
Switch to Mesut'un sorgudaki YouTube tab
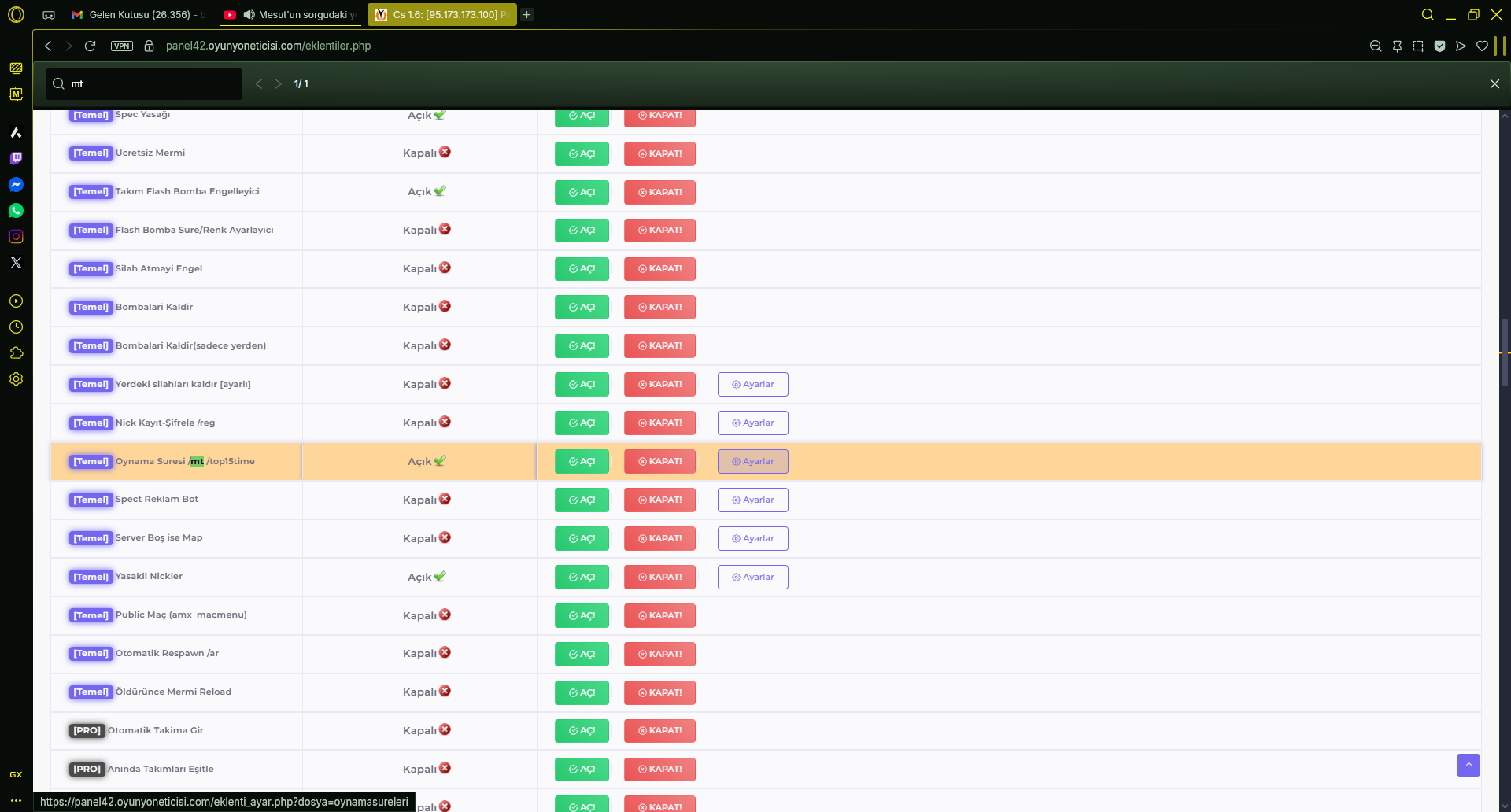click(x=290, y=14)
